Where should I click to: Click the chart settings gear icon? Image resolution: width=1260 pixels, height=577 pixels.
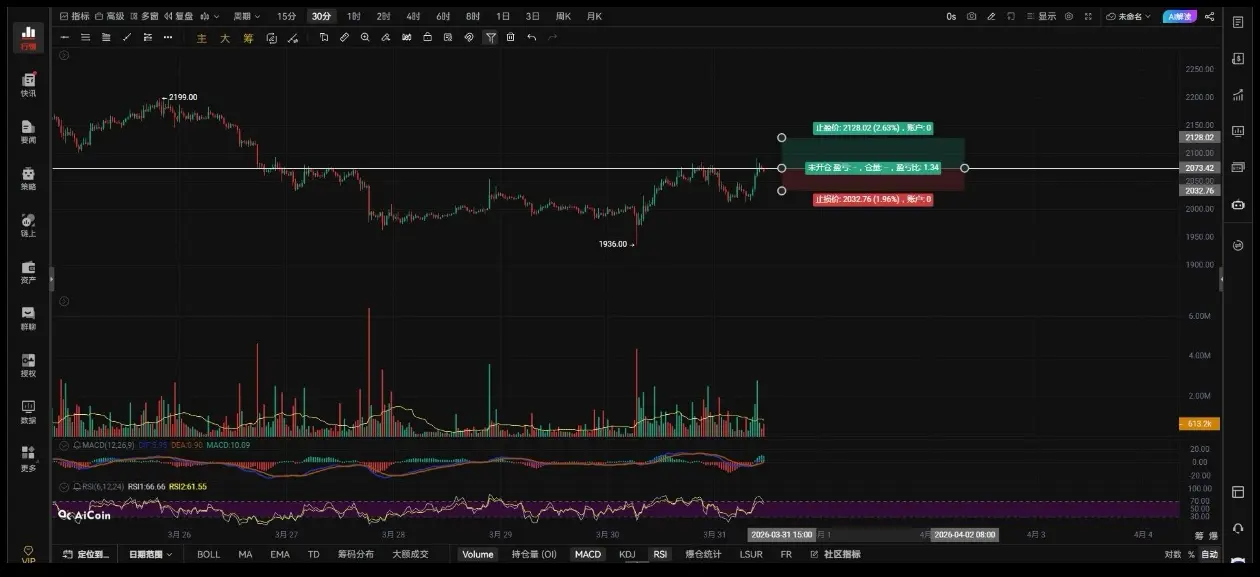(x=1069, y=16)
